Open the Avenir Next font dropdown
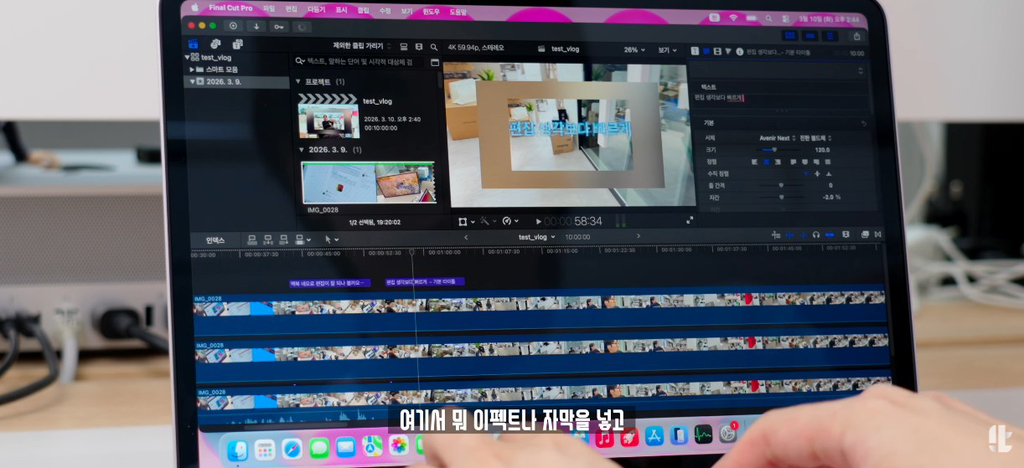The image size is (1024, 468). [778, 138]
